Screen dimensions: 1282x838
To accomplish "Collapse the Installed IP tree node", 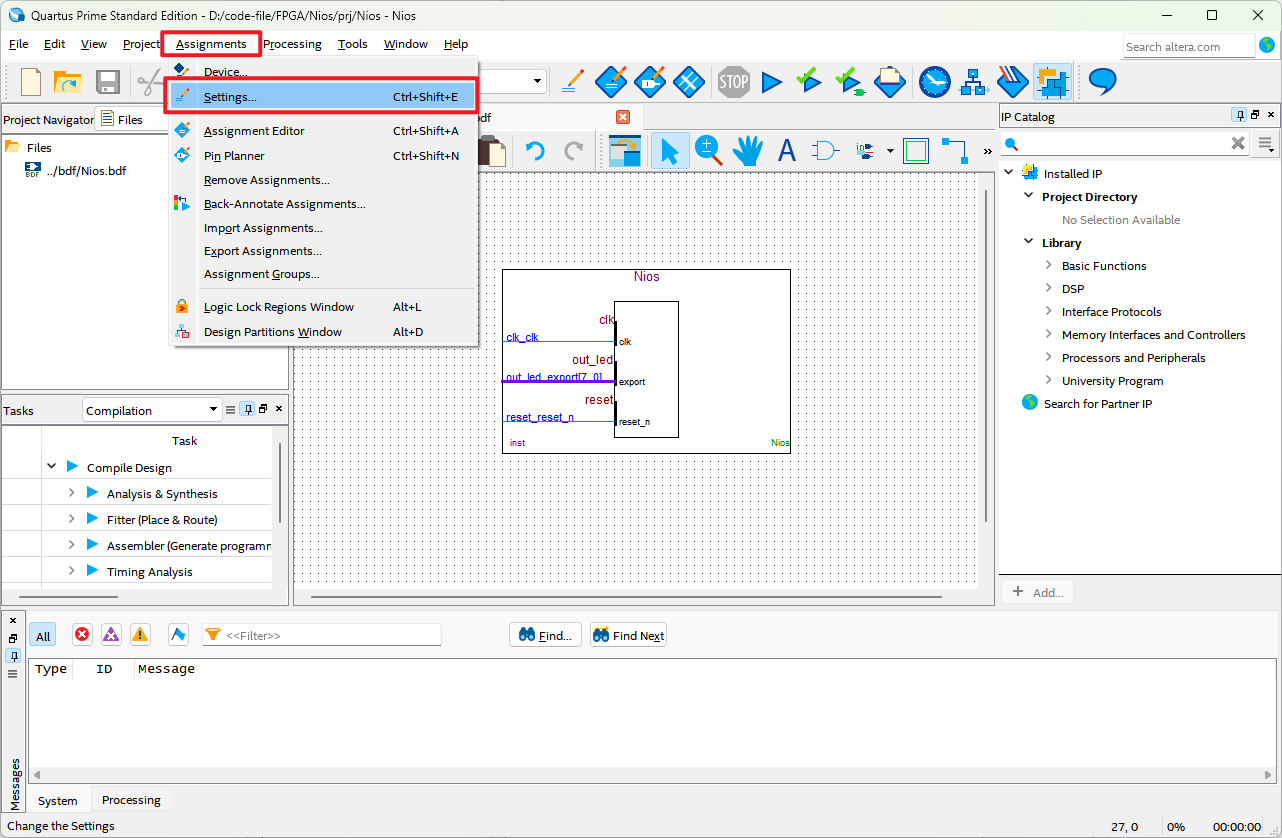I will pos(1008,172).
